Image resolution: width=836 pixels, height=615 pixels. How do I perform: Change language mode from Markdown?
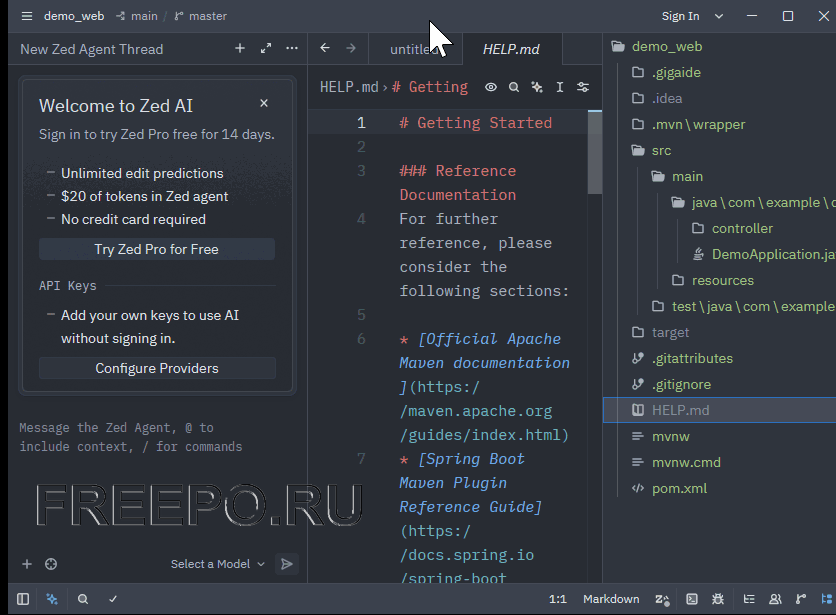point(611,599)
